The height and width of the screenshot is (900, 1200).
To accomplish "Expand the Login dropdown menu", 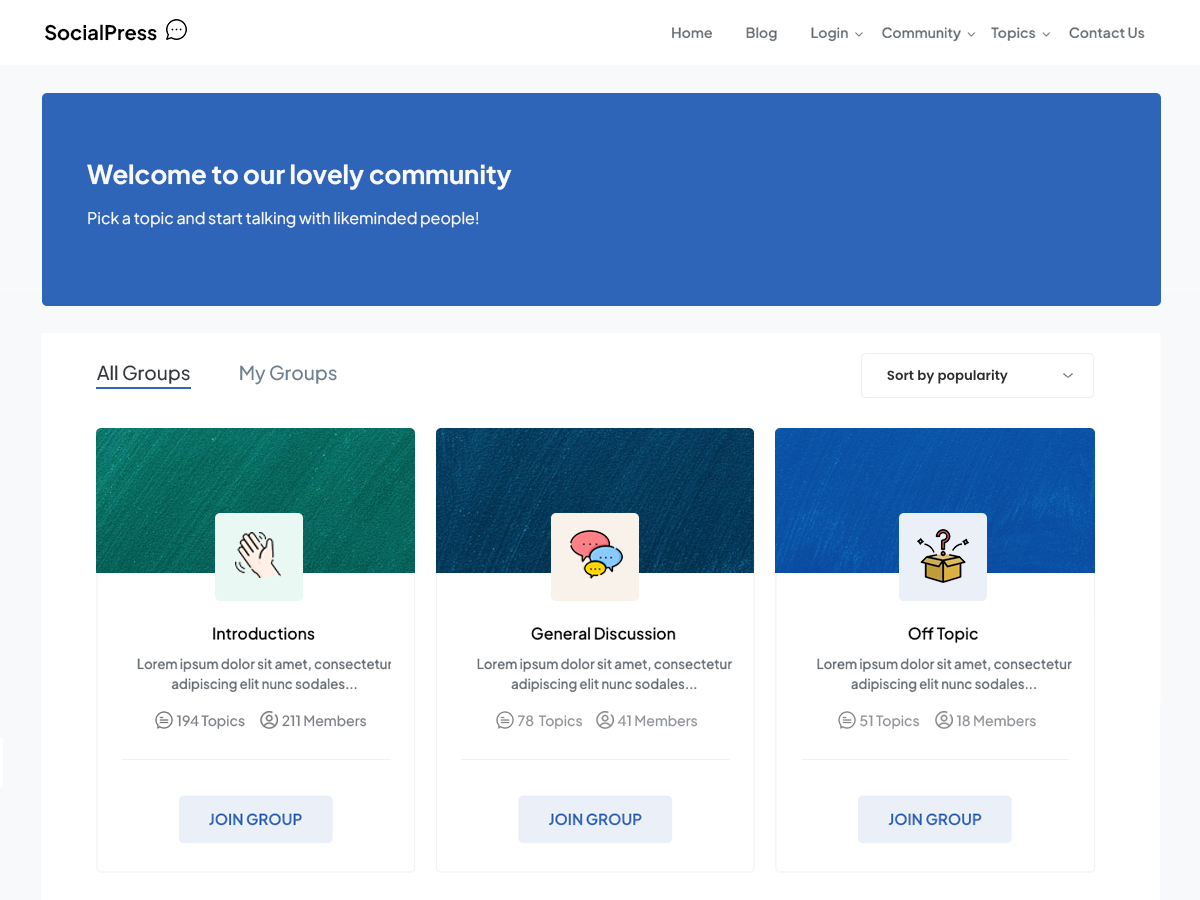I will (x=836, y=32).
